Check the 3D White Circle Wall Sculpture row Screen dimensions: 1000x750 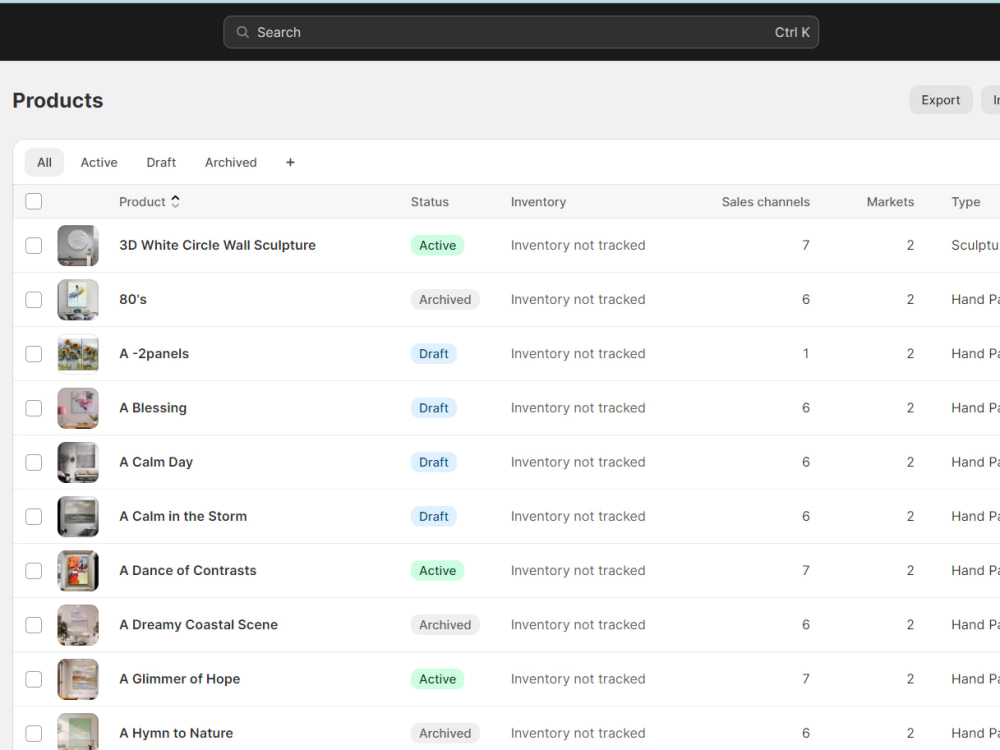coord(34,246)
